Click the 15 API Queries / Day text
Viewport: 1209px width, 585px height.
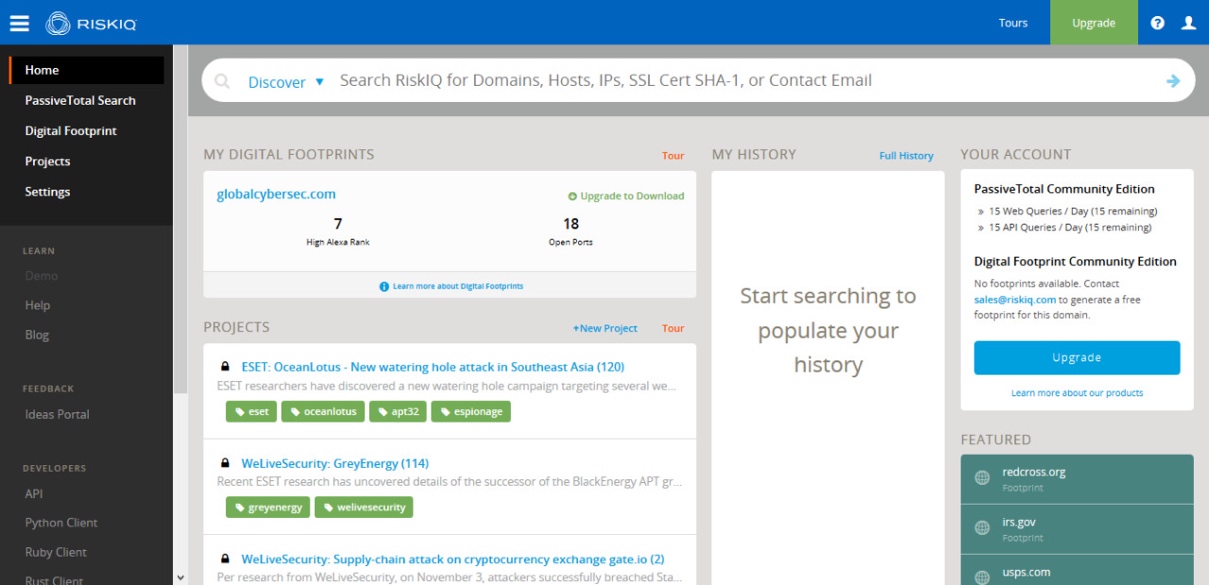click(1069, 227)
